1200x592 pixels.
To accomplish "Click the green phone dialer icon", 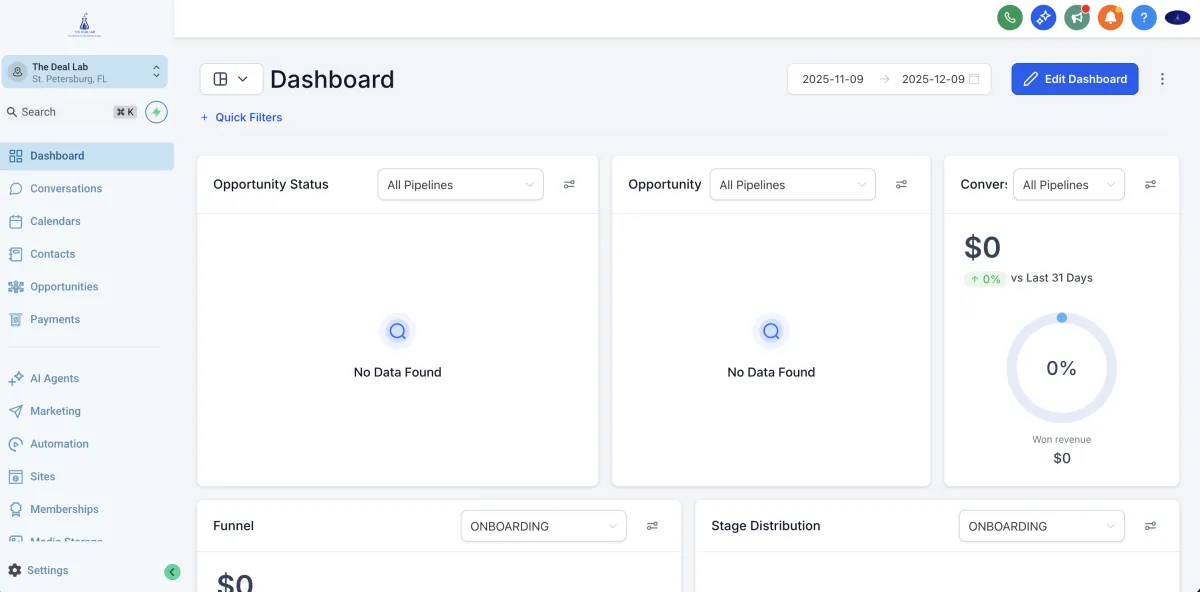I will coord(1009,17).
